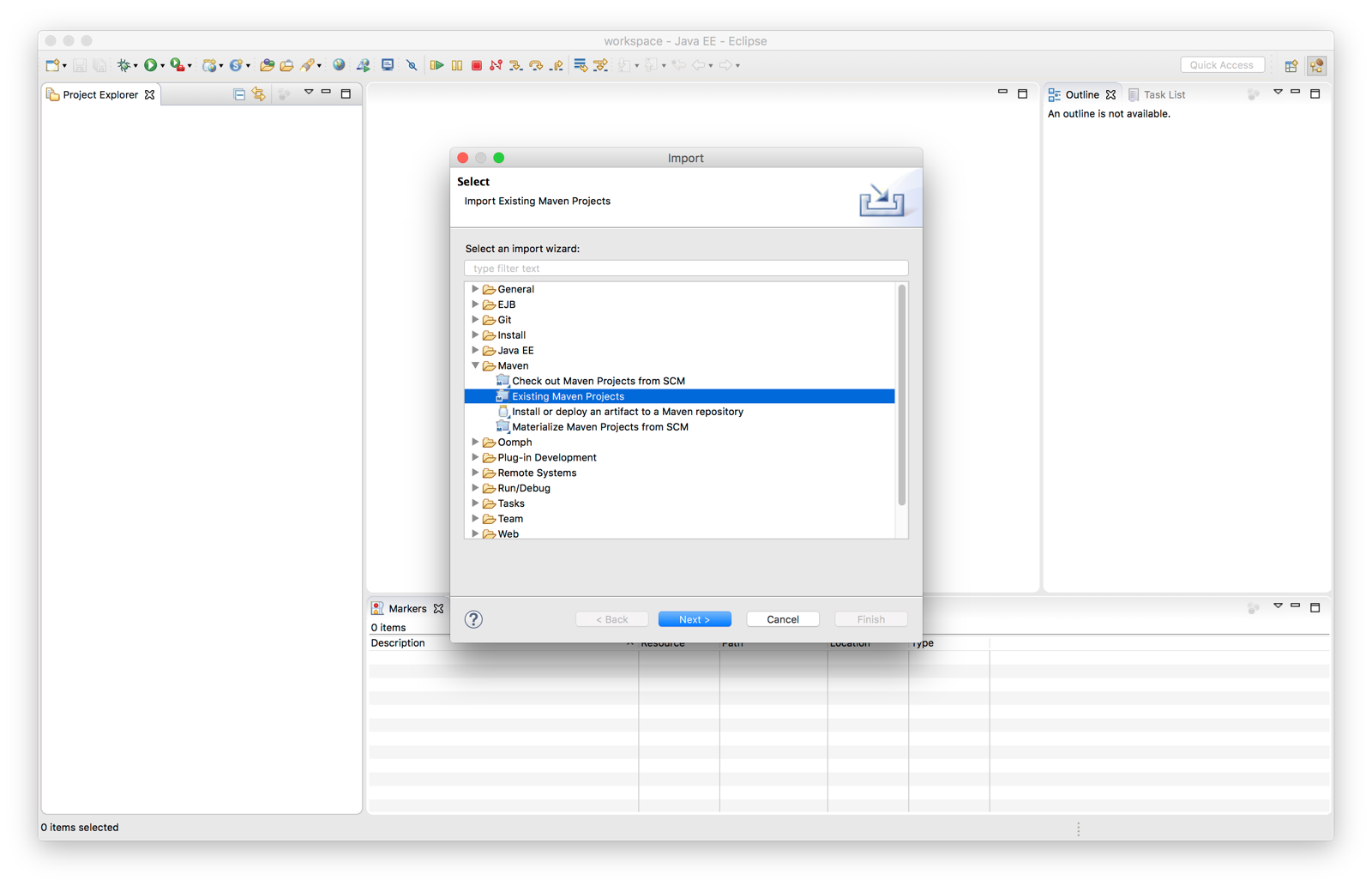The height and width of the screenshot is (886, 1372).
Task: Select Check out Maven Projects from SCM
Action: [x=599, y=381]
